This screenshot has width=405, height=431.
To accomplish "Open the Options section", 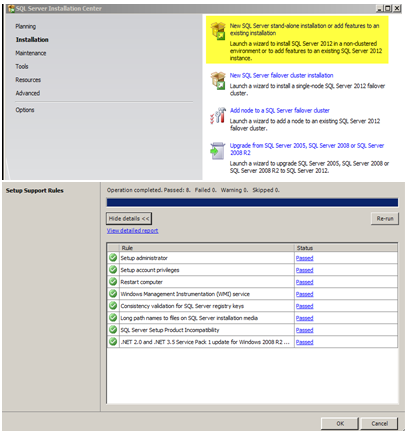I will pos(25,110).
